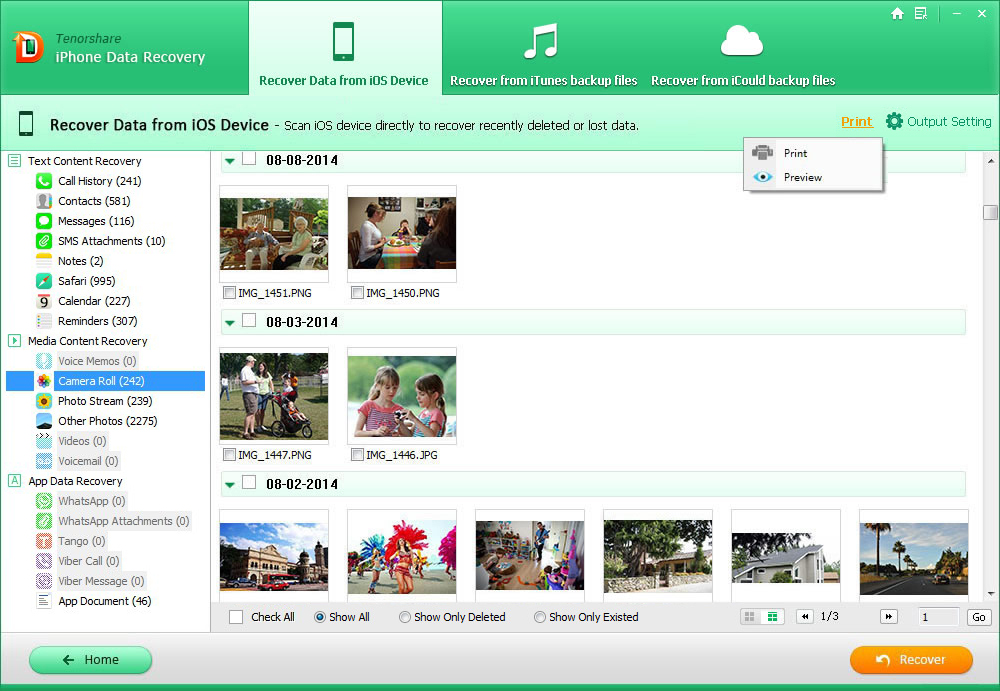Viewport: 1000px width, 691px height.
Task: Collapse App Data Recovery section
Action: (14, 480)
